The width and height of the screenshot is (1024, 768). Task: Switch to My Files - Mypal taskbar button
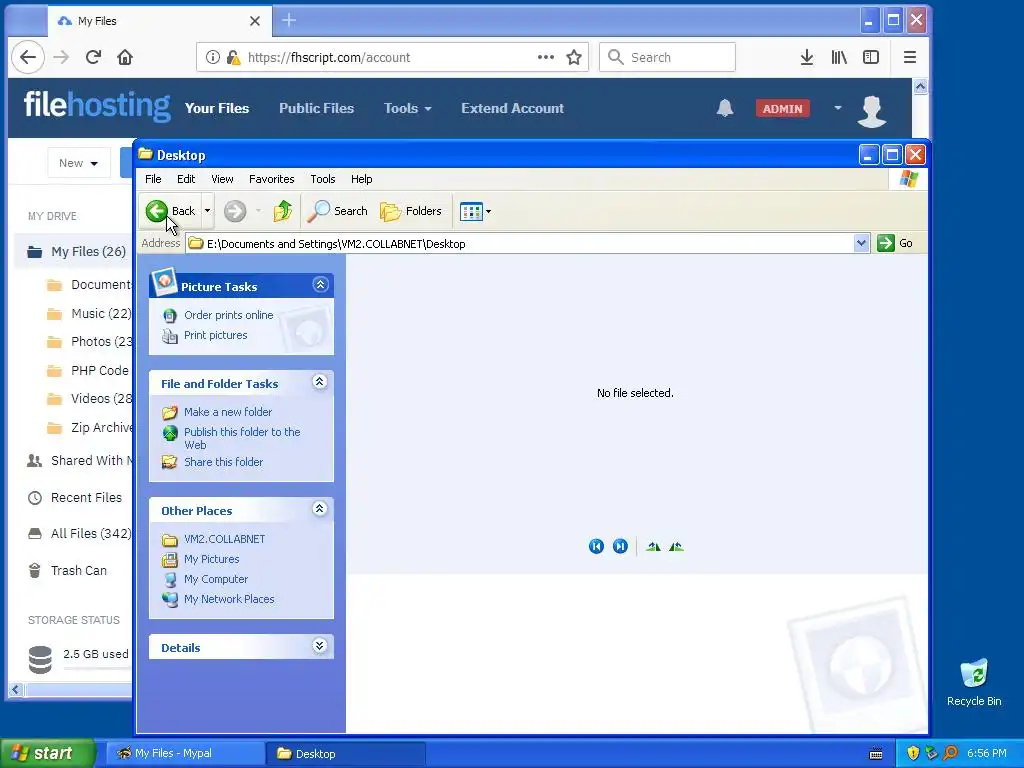tap(185, 754)
